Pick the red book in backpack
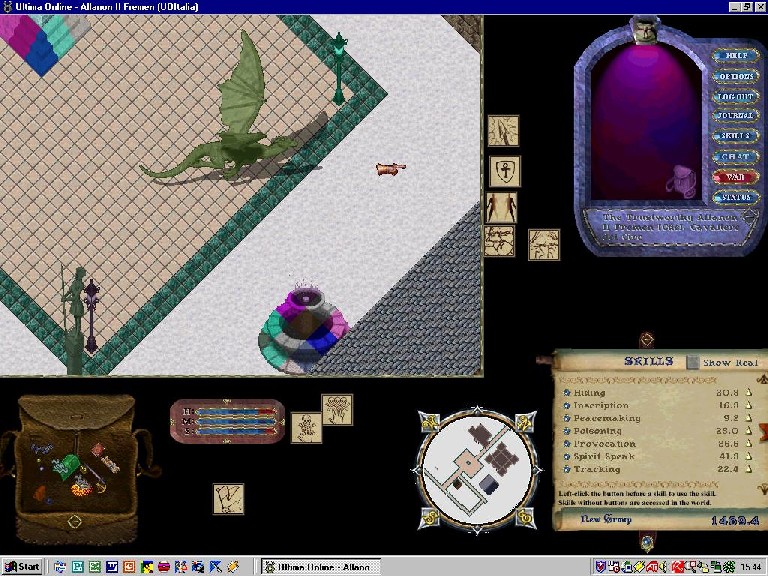Viewport: 768px width, 576px height. (98, 450)
